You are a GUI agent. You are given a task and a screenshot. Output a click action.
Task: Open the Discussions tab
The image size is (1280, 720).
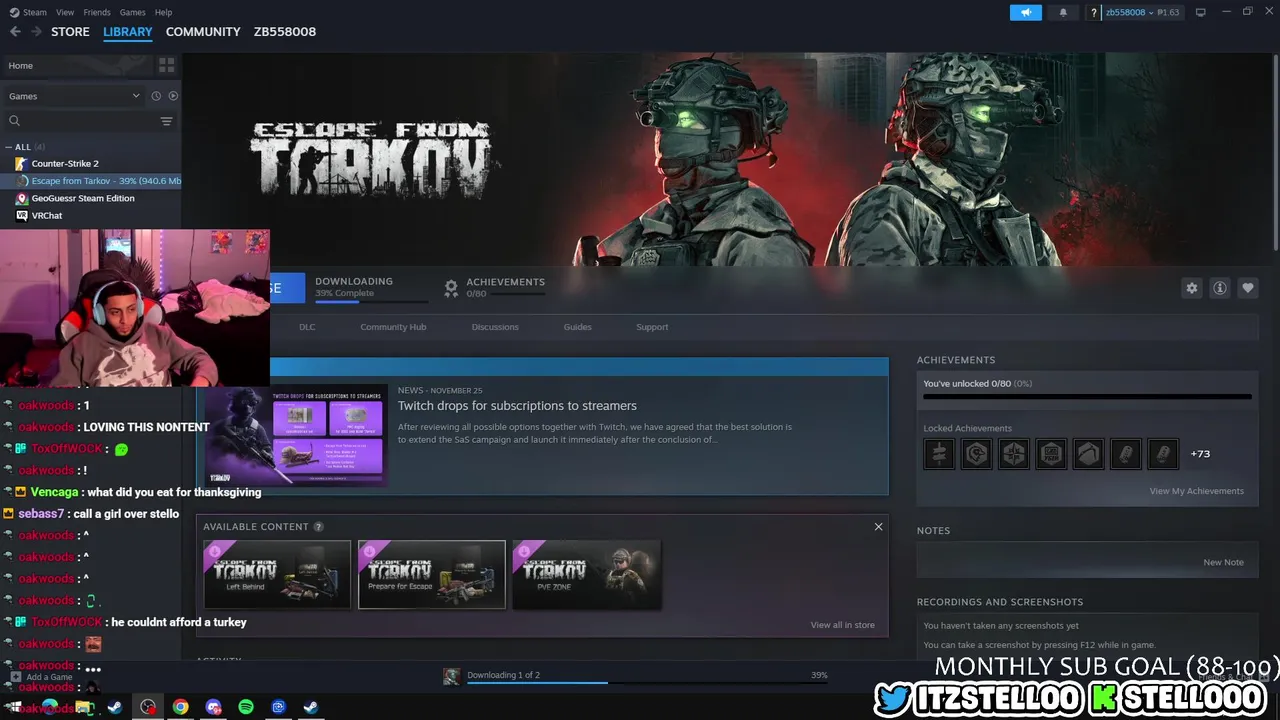click(495, 327)
